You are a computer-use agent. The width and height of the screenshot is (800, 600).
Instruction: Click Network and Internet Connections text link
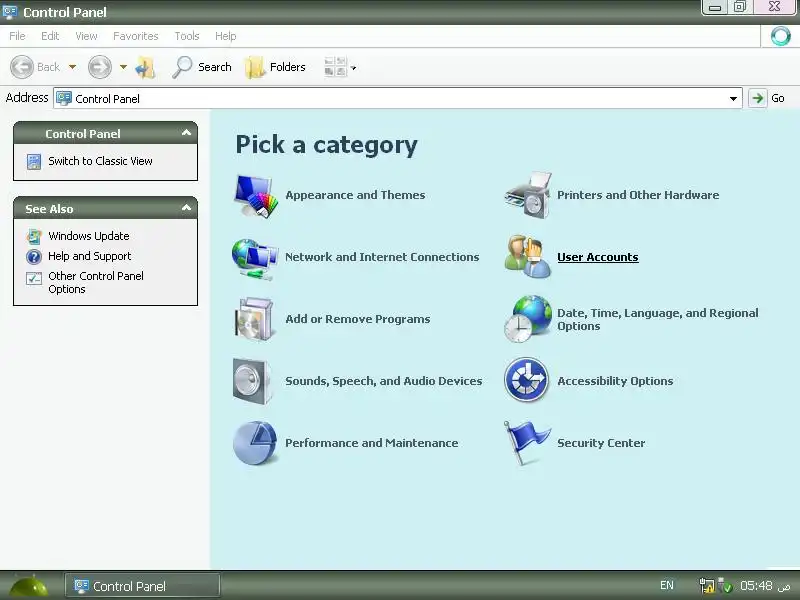click(x=382, y=257)
